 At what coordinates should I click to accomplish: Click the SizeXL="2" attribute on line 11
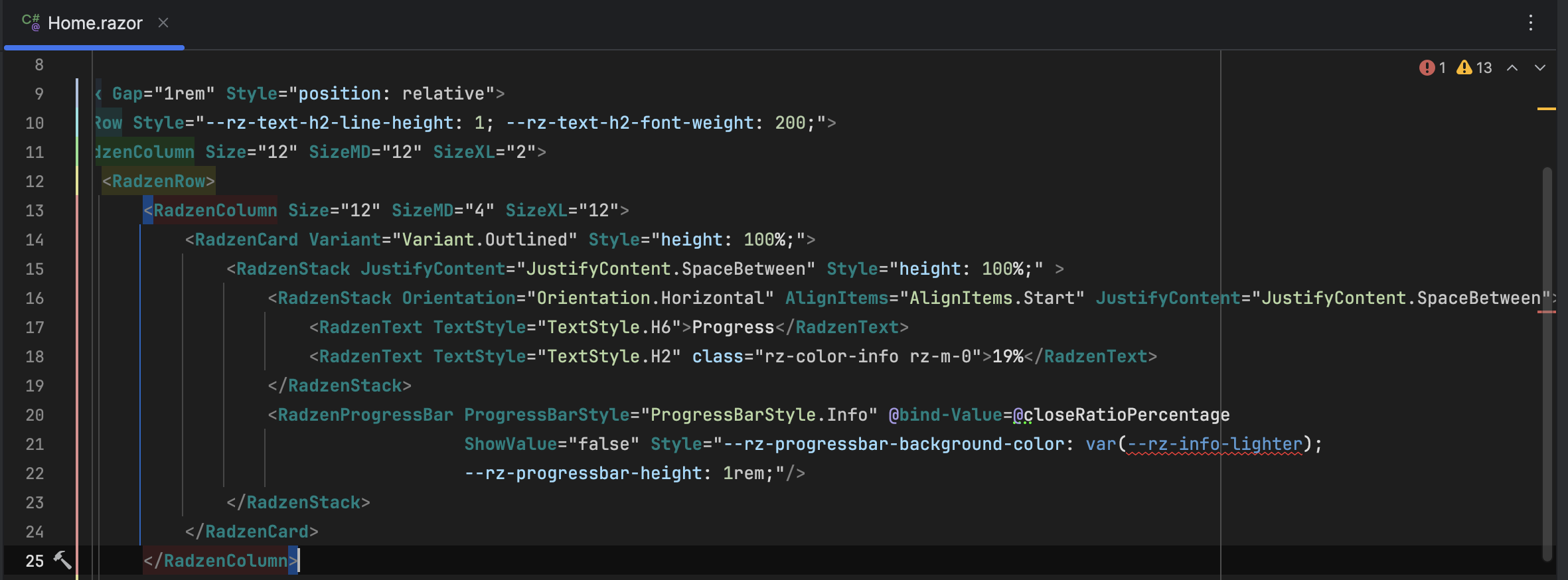[x=485, y=152]
